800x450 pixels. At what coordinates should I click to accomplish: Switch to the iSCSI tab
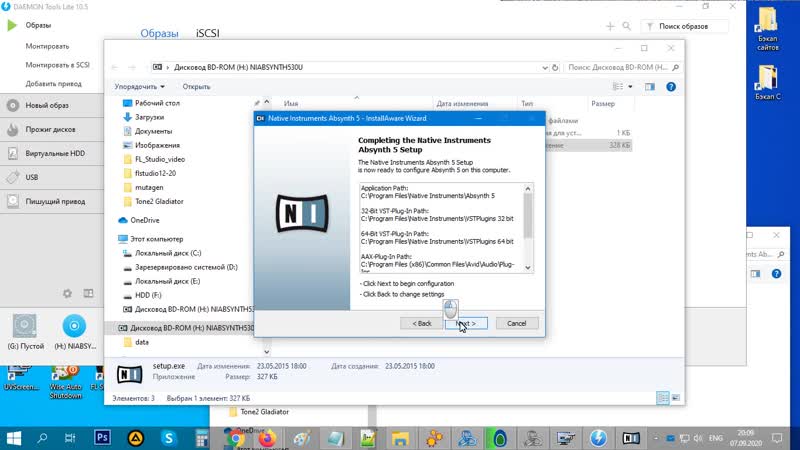(x=208, y=33)
